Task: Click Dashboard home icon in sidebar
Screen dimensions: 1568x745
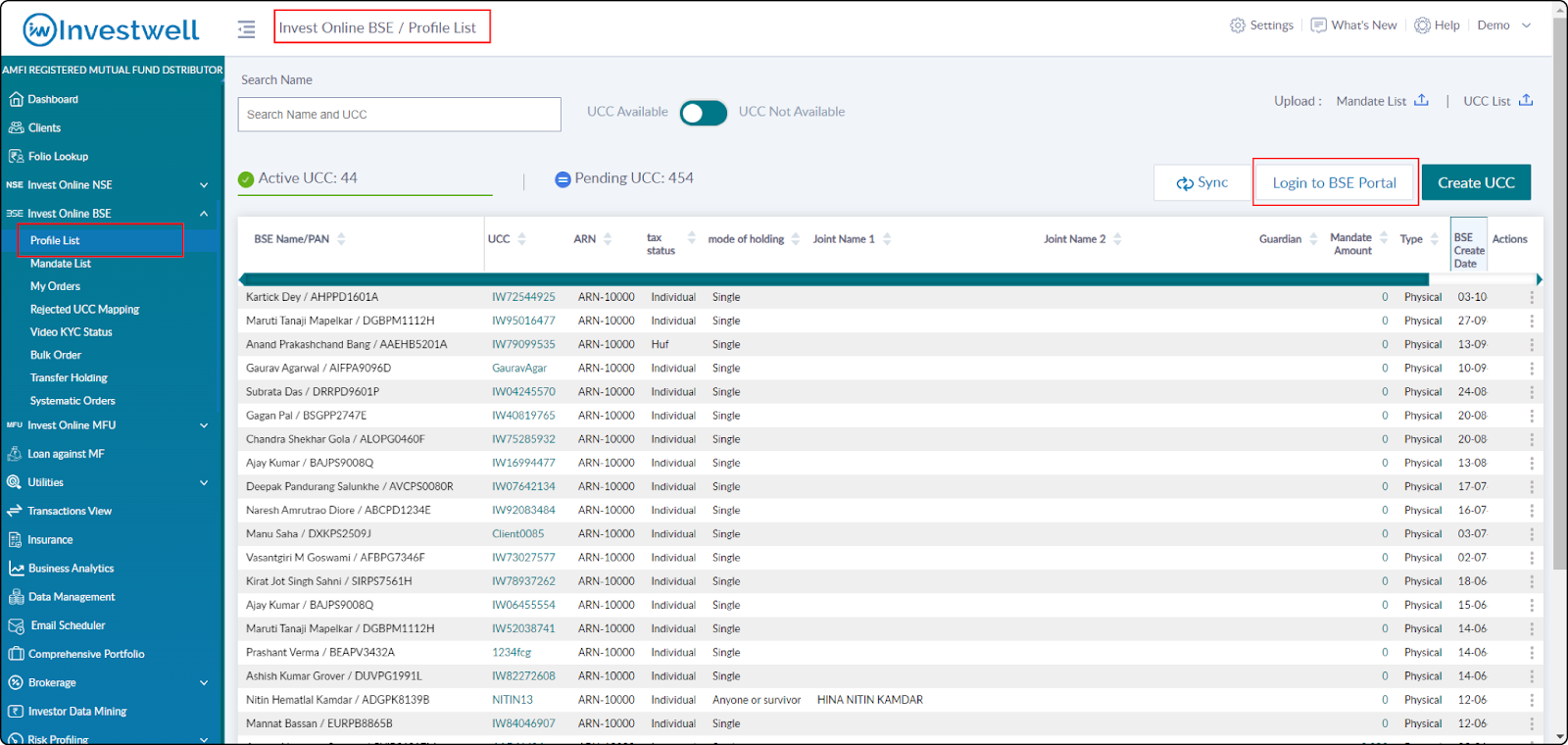Action: [16, 99]
